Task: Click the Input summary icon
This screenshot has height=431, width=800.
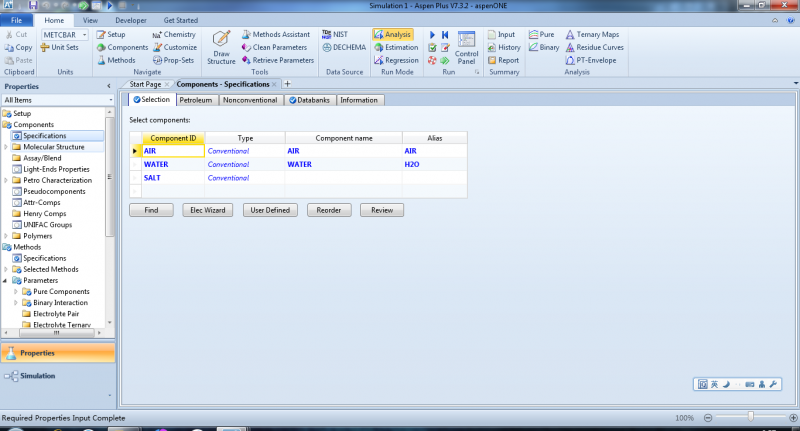Action: pyautogui.click(x=501, y=34)
